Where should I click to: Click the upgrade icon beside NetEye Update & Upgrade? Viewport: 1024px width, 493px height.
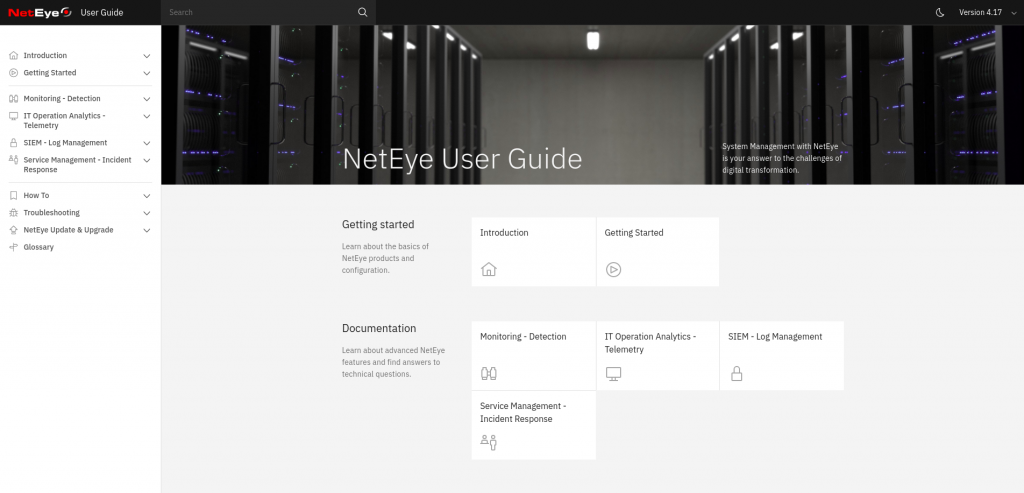point(14,230)
